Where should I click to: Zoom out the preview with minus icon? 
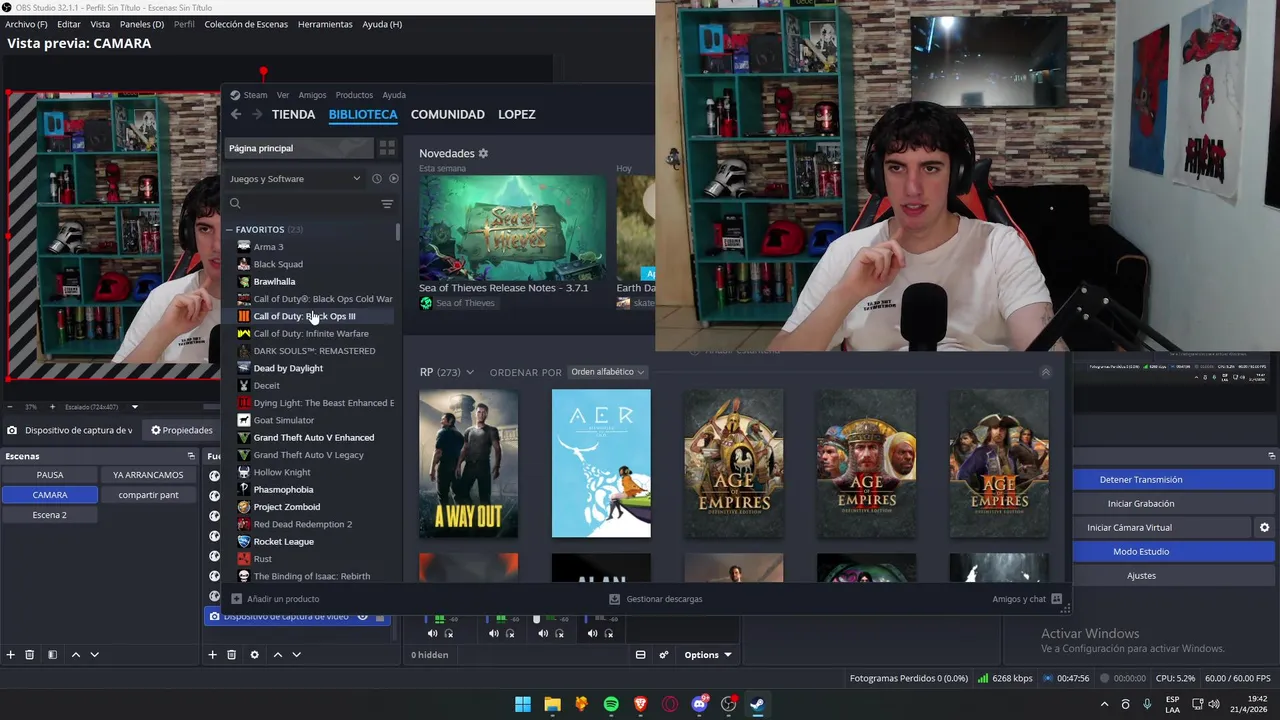point(10,407)
